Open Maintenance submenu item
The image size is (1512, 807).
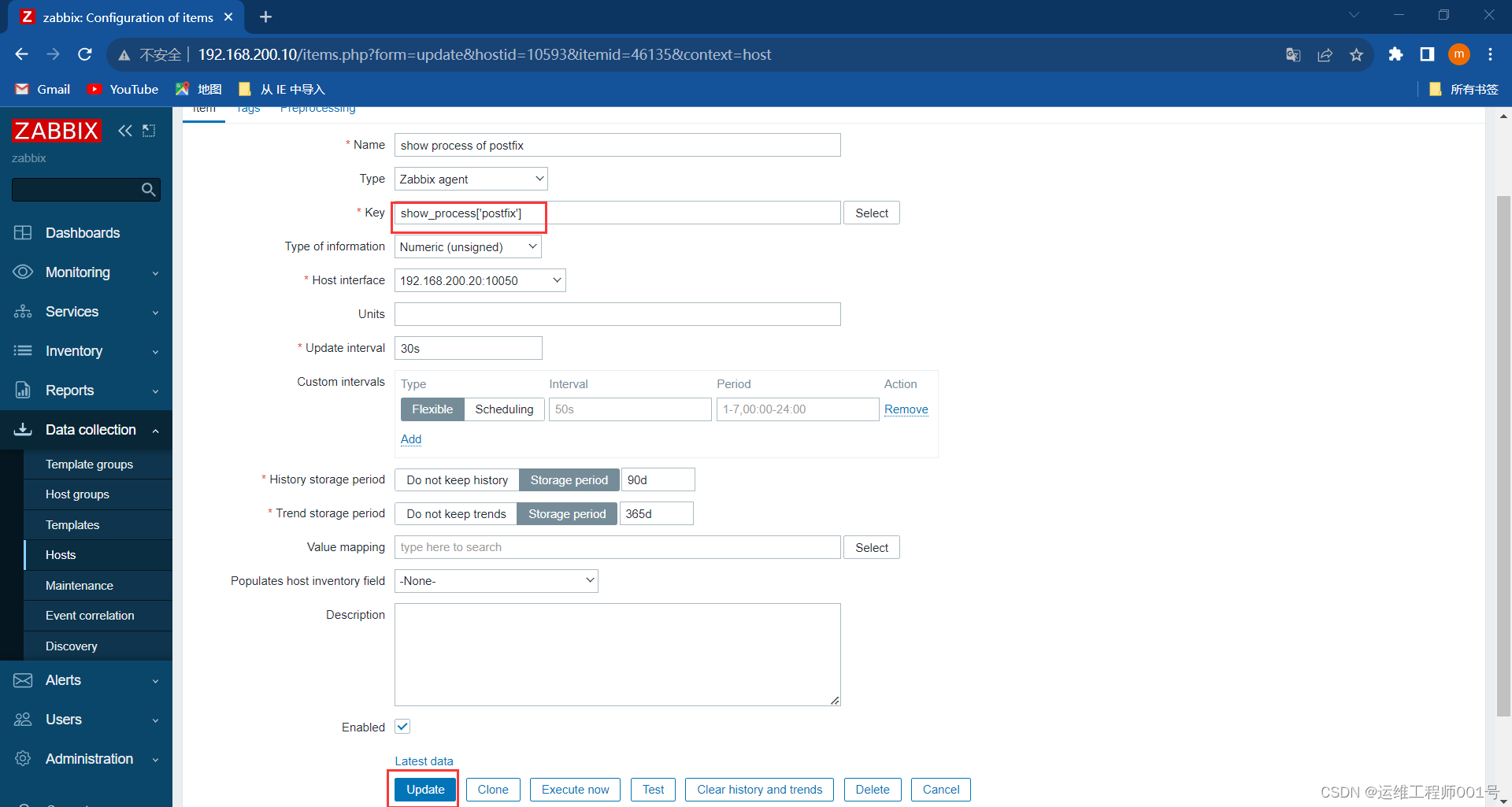98,586
